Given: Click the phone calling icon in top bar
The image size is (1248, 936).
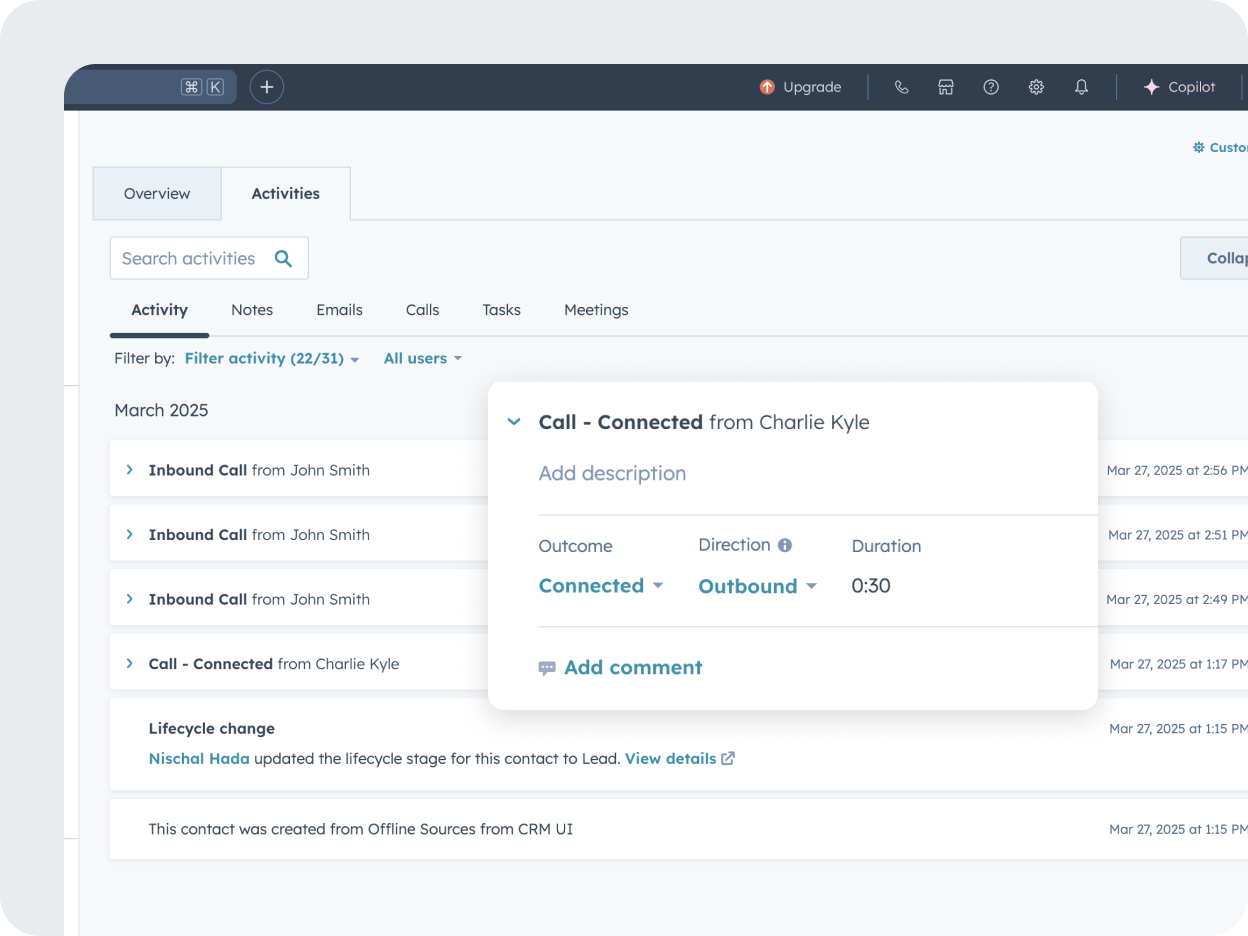Looking at the screenshot, I should 901,87.
